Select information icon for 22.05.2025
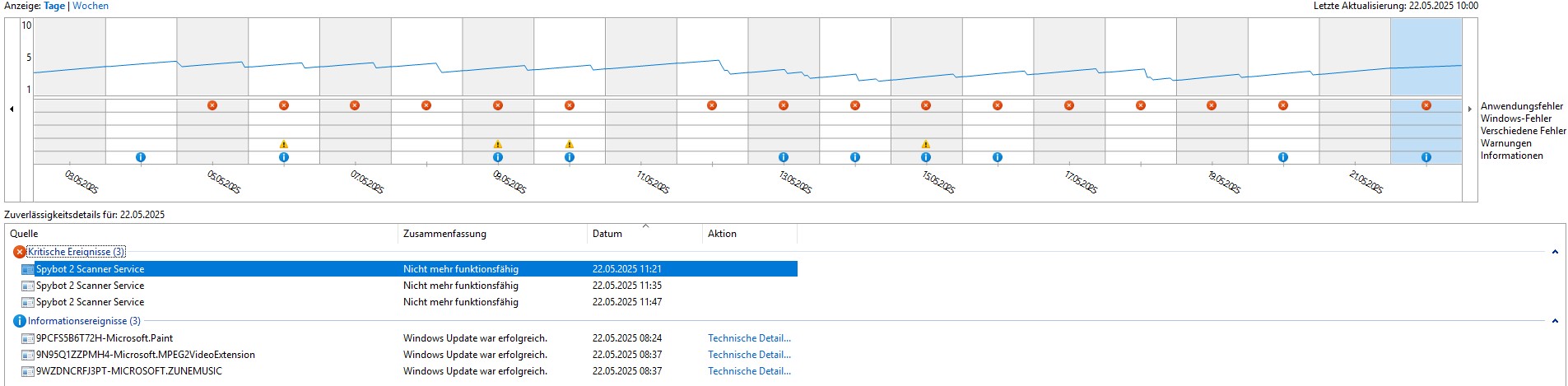Image resolution: width=1568 pixels, height=386 pixels. [x=1426, y=157]
